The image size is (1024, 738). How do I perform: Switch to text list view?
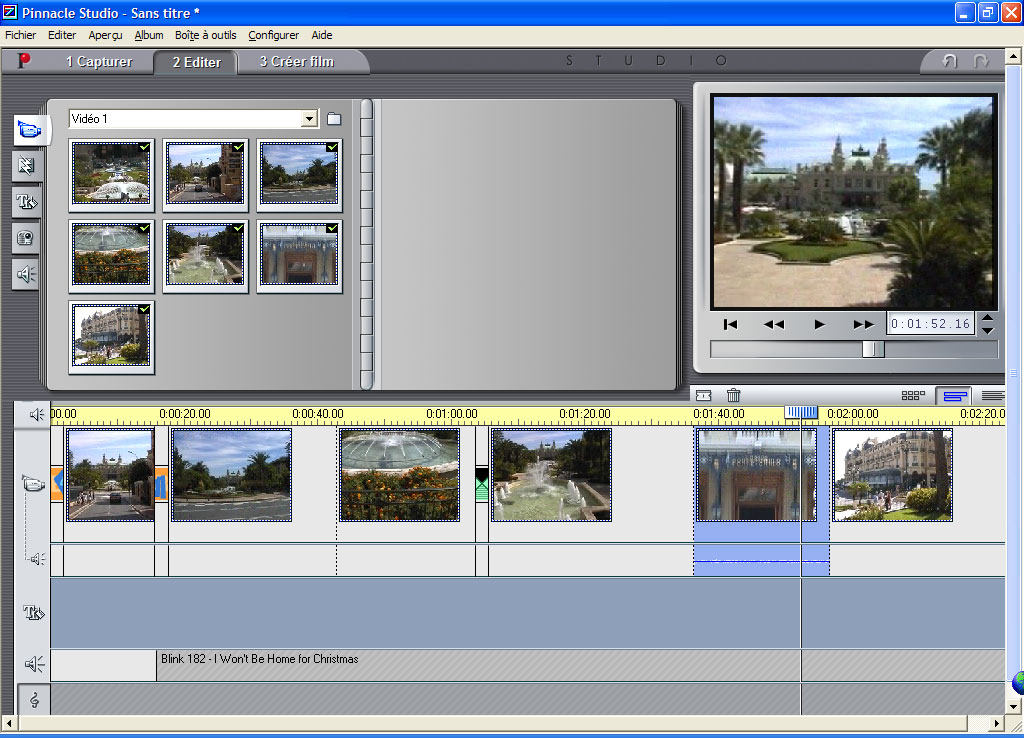click(x=993, y=396)
